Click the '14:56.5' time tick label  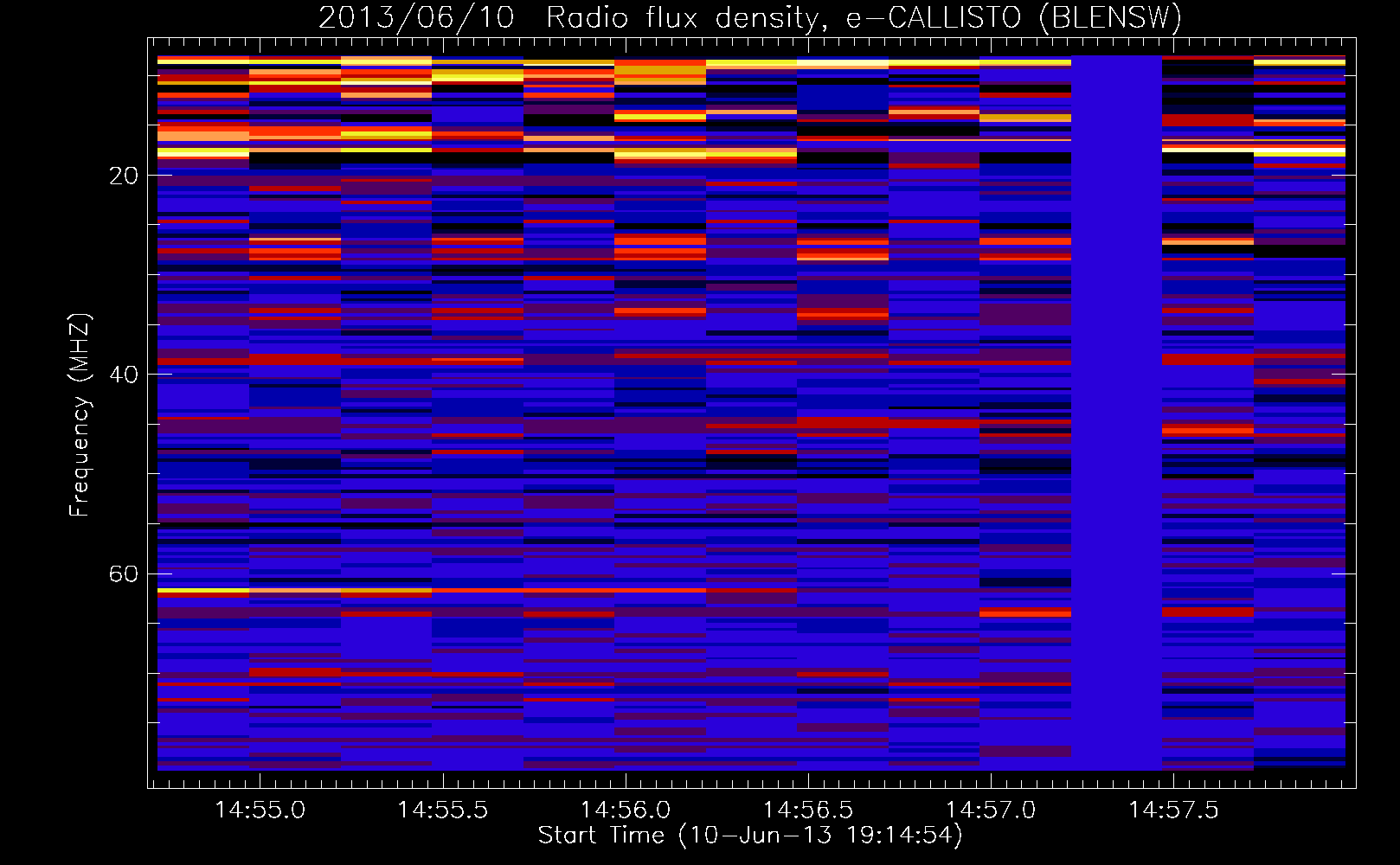pyautogui.click(x=807, y=810)
